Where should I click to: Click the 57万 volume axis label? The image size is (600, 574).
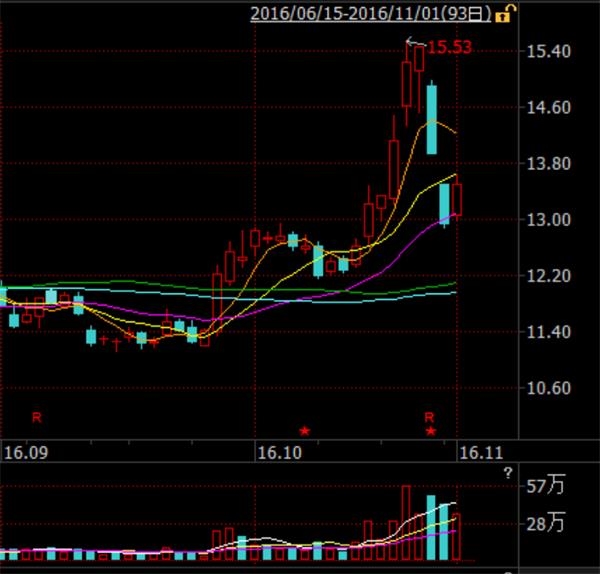point(547,487)
